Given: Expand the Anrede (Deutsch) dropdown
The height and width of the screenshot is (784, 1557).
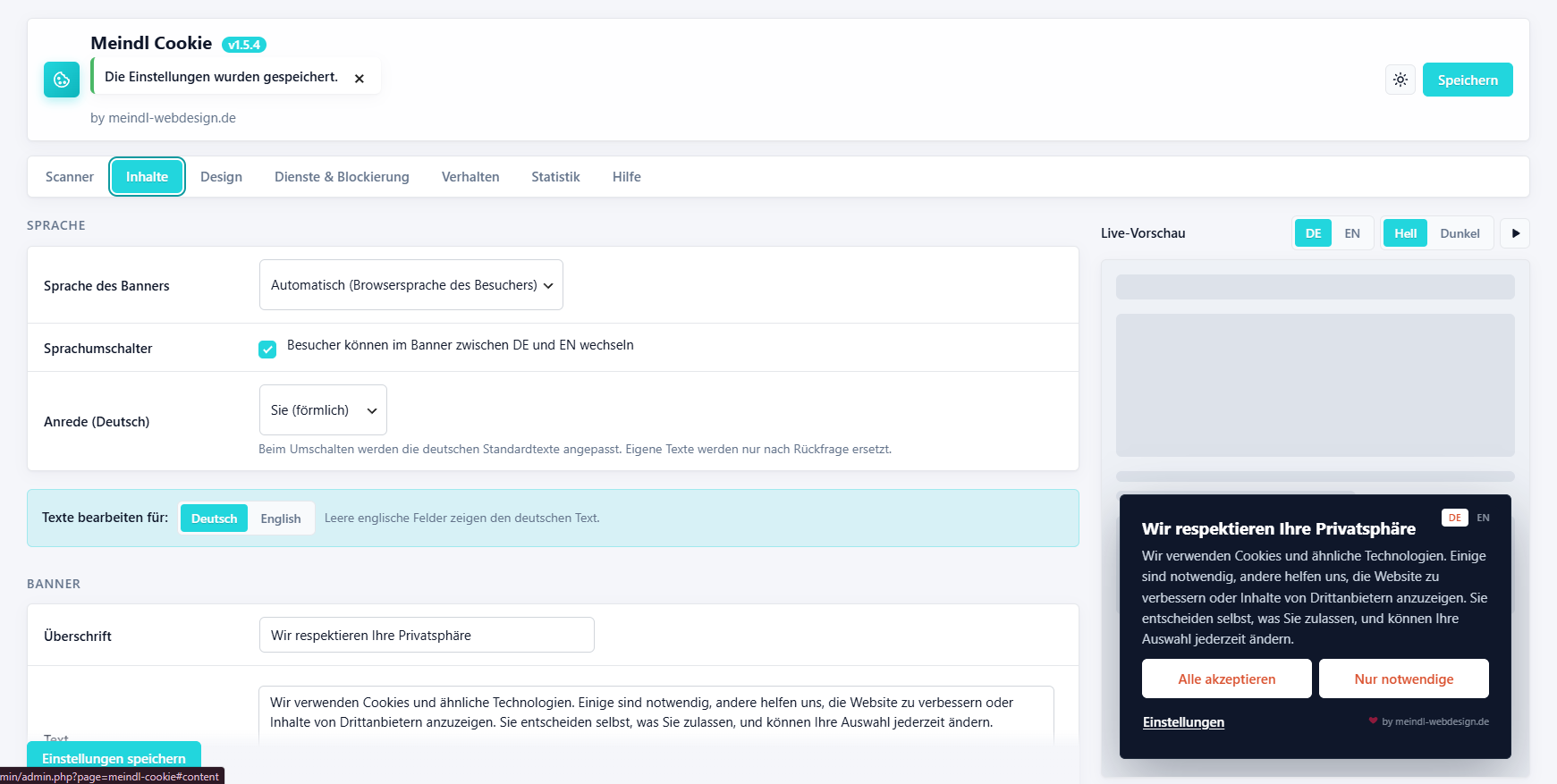Looking at the screenshot, I should click(323, 410).
